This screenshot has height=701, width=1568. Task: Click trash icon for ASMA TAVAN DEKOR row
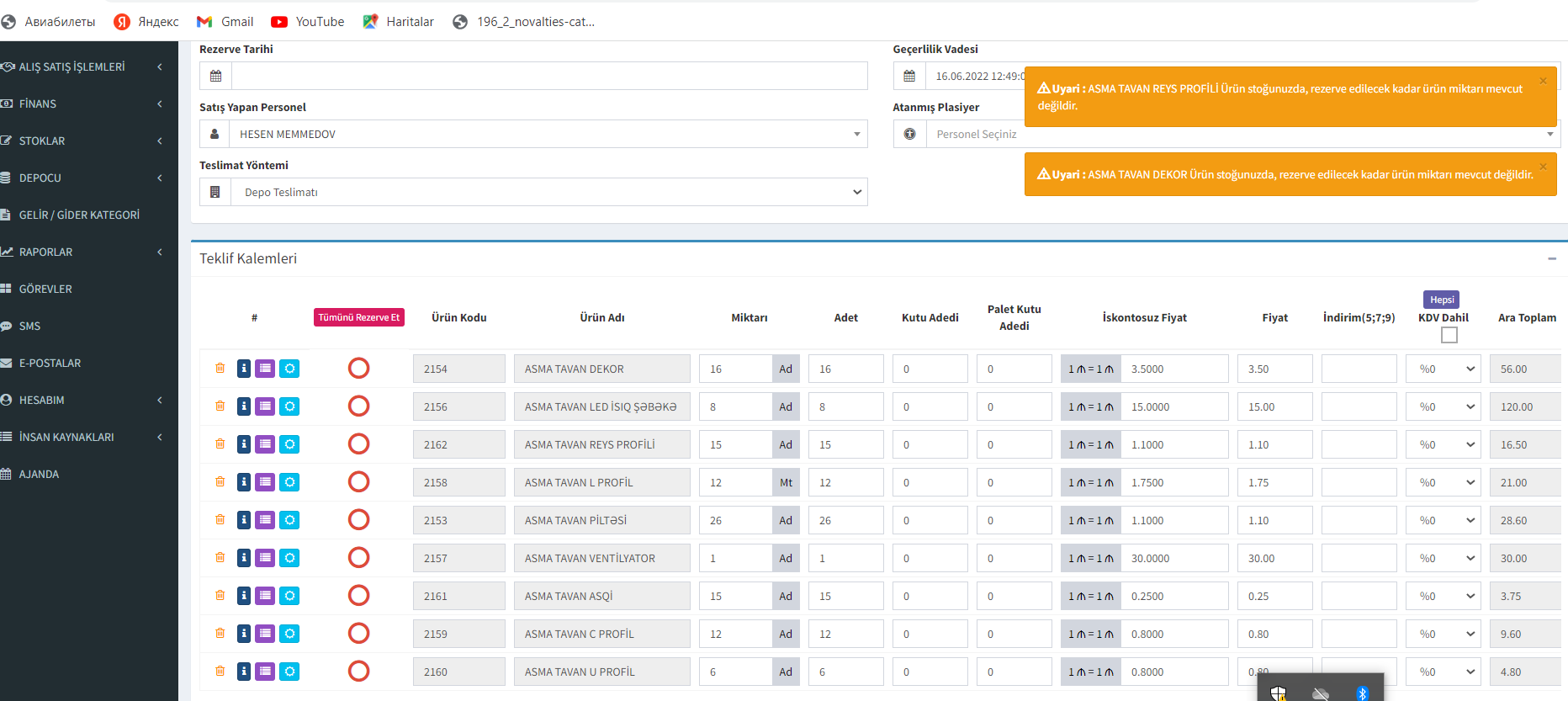point(220,368)
